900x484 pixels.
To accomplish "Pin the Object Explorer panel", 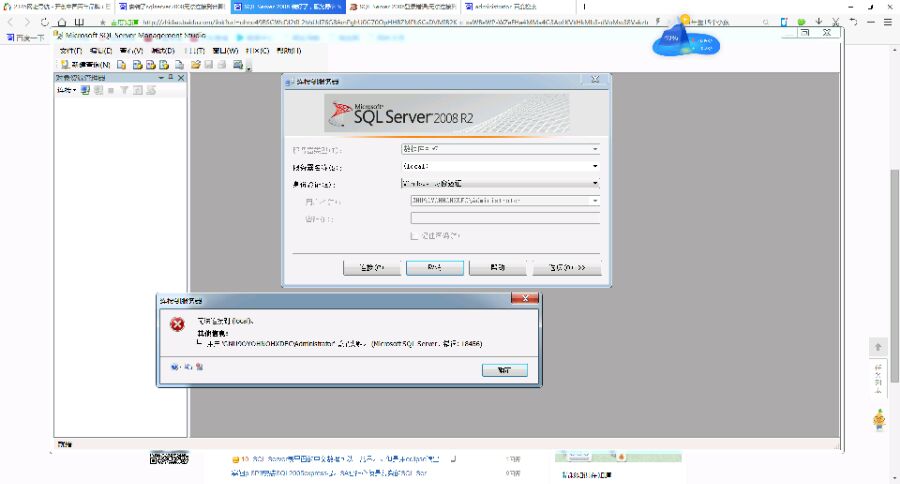I will coord(170,78).
